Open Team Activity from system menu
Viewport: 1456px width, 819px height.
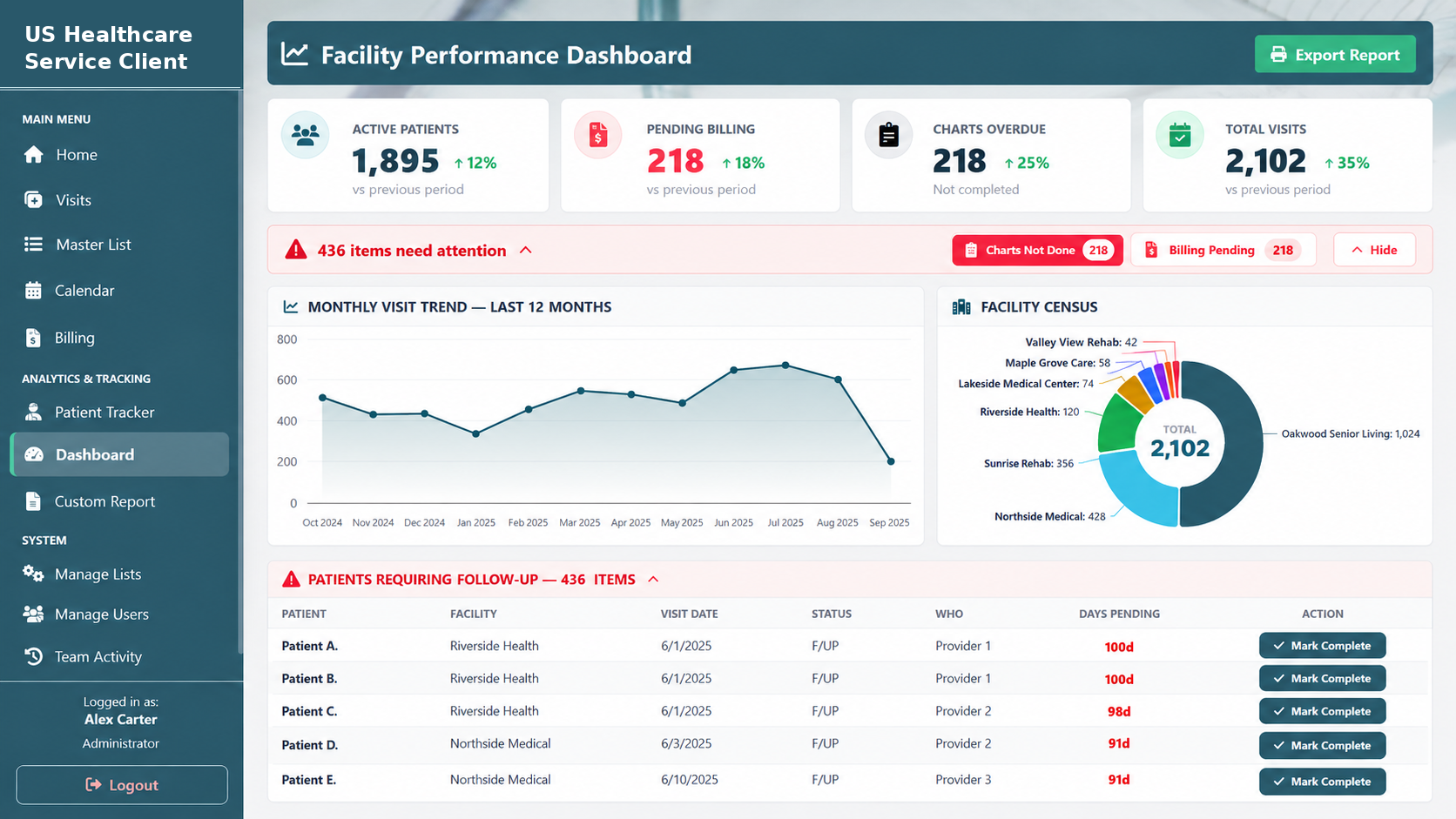[119, 656]
